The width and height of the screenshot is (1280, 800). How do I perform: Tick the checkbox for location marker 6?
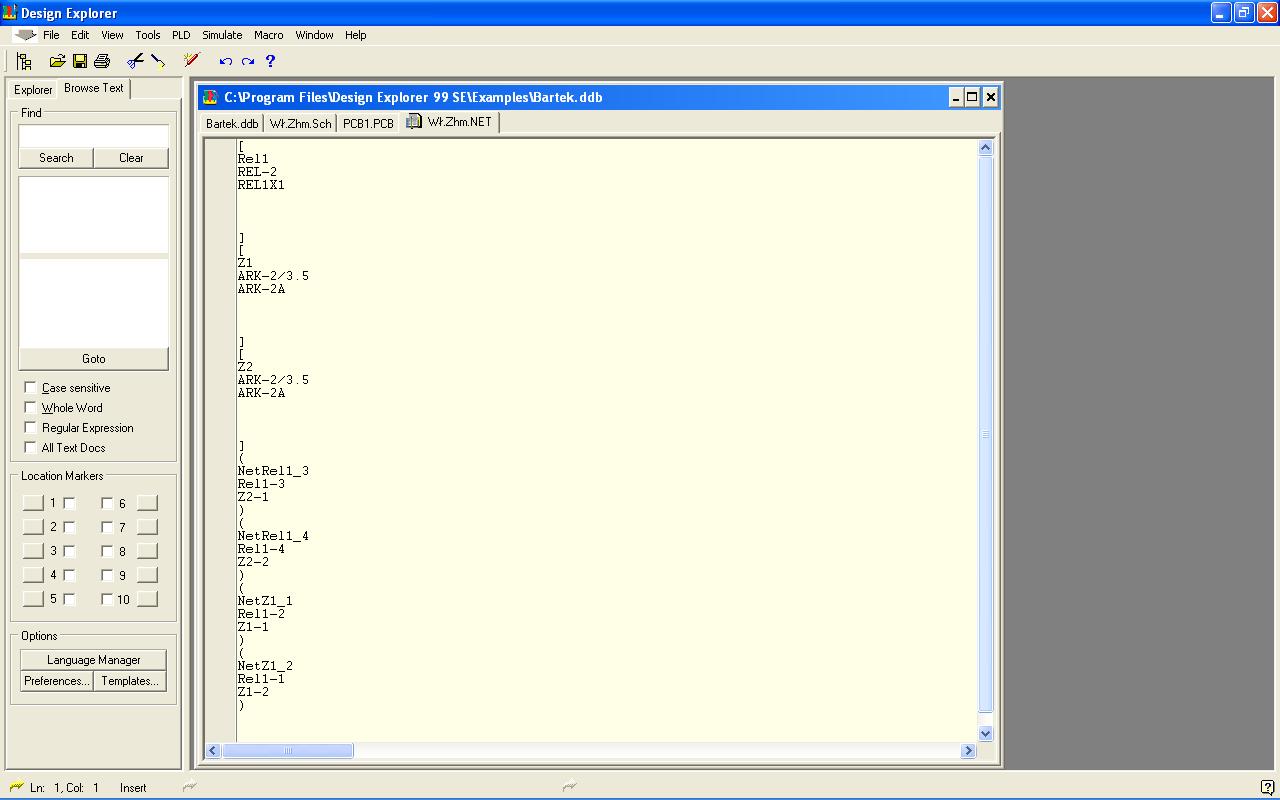tap(107, 503)
